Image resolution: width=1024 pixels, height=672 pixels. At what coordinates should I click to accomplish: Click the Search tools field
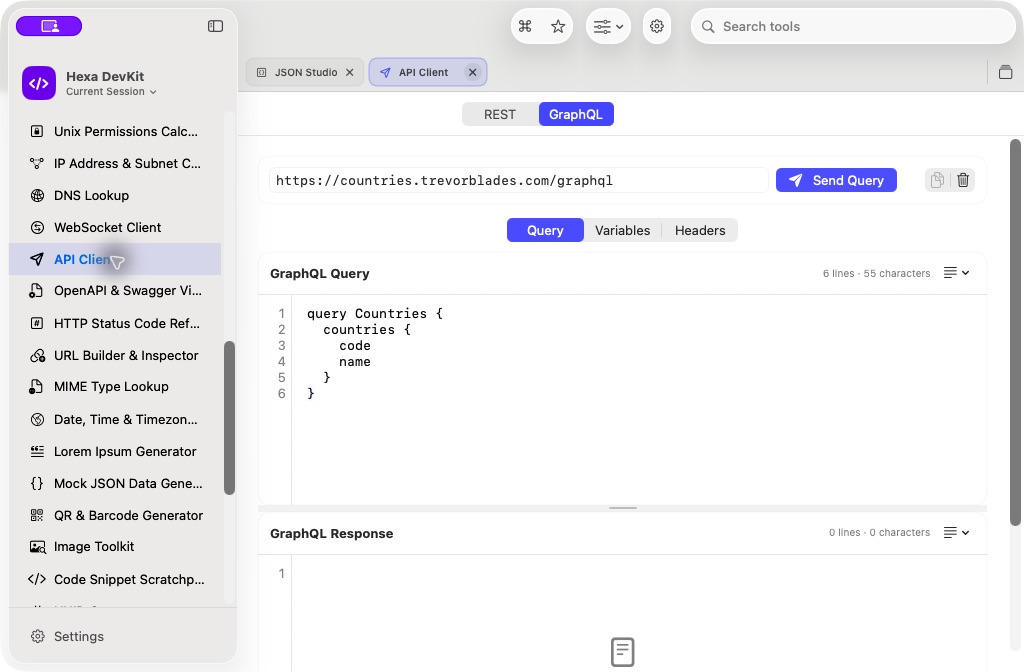point(853,27)
